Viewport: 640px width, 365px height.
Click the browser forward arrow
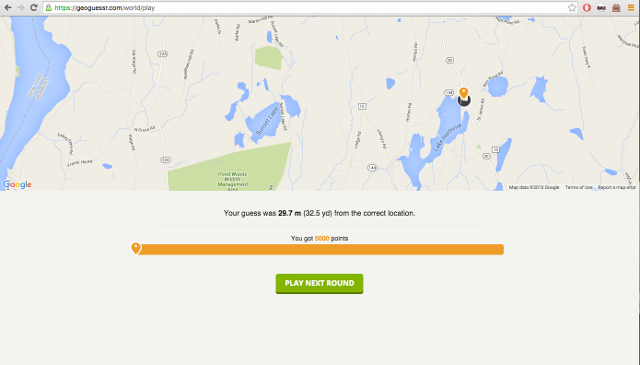21,8
